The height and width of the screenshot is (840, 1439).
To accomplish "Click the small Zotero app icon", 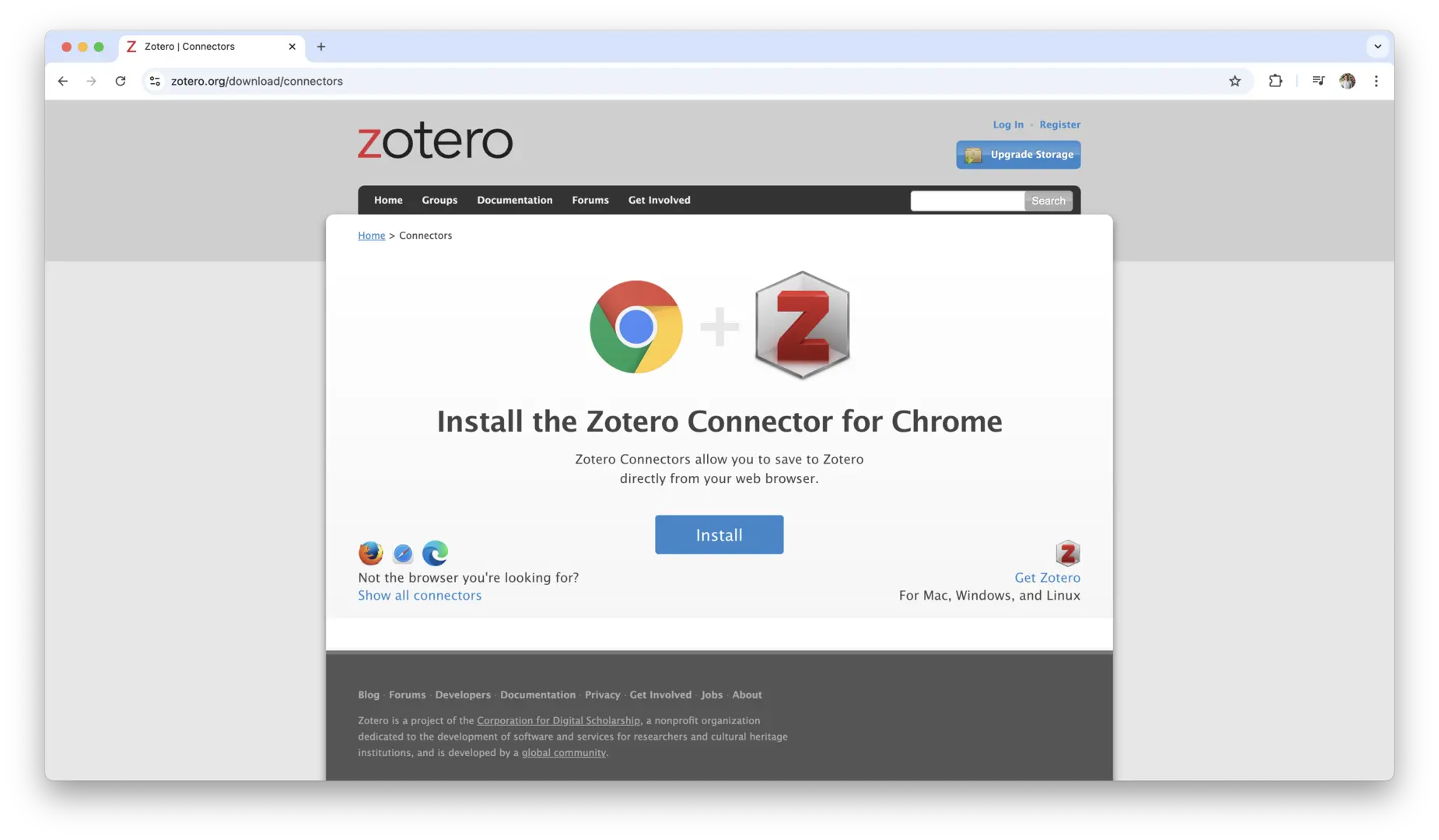I will tap(1067, 553).
